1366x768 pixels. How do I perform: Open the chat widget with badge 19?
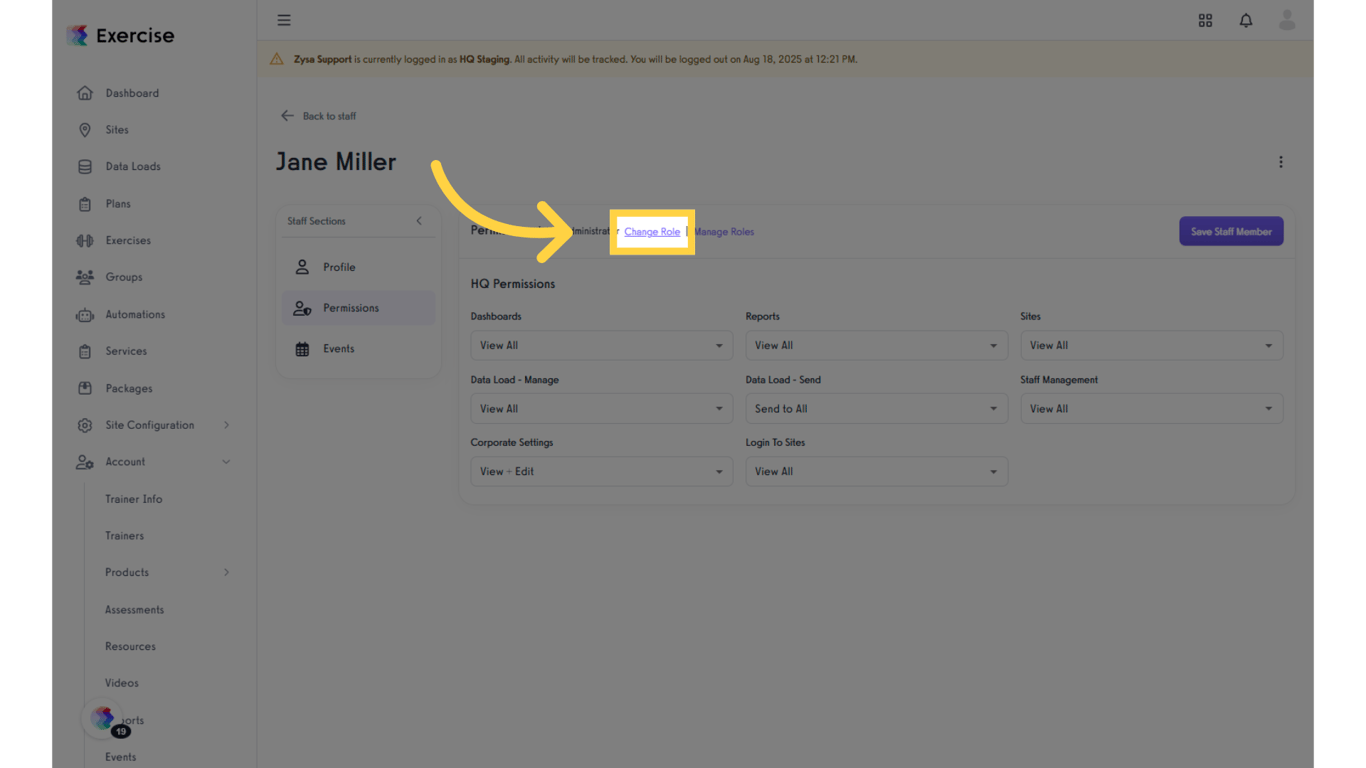point(104,718)
